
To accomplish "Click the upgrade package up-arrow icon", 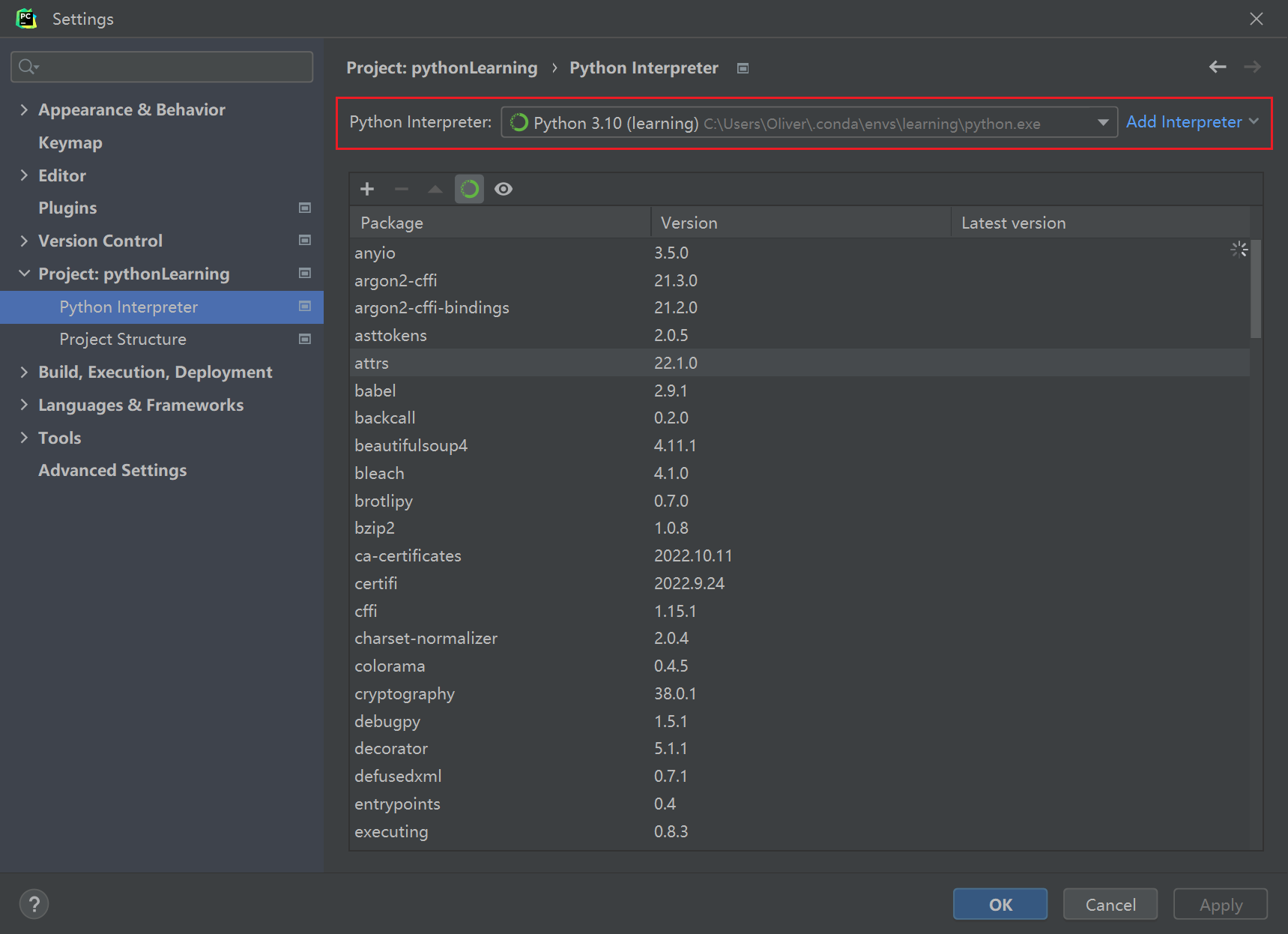I will 435,189.
